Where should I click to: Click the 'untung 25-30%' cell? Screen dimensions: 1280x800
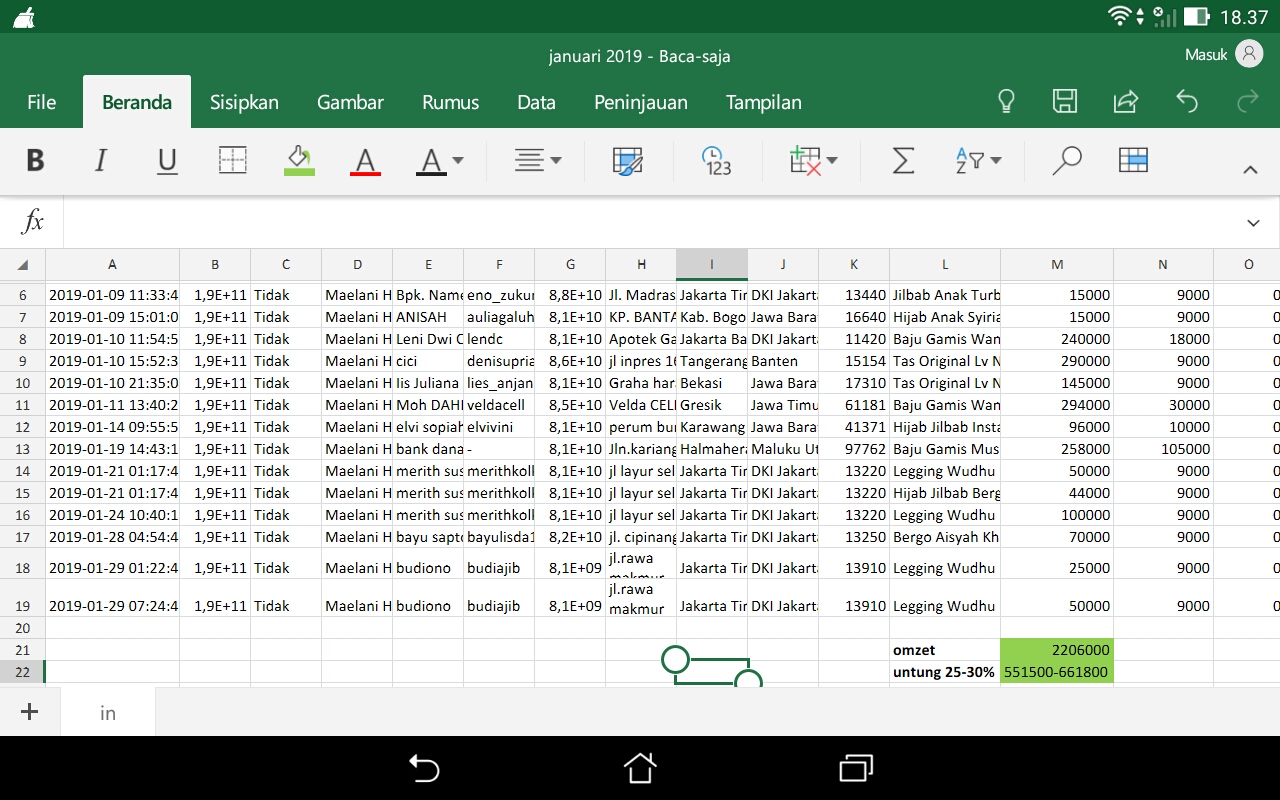click(x=945, y=672)
